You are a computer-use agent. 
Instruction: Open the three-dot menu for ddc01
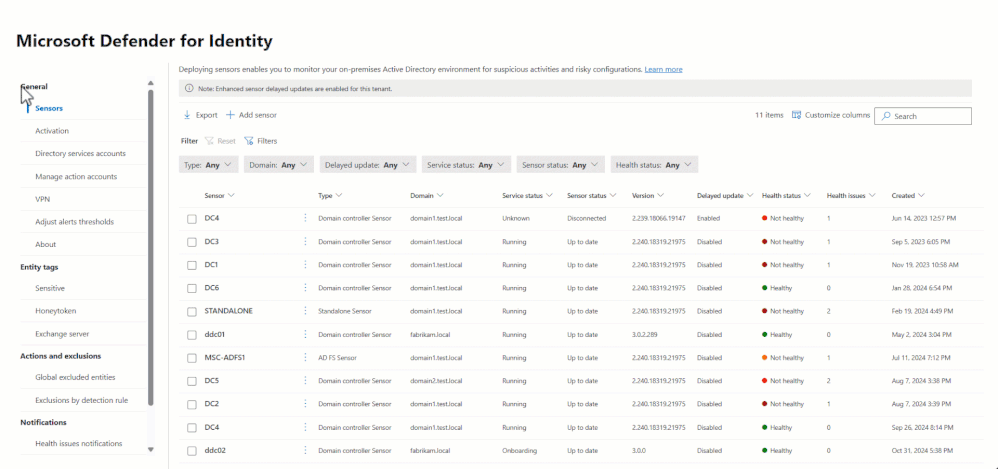pos(305,334)
